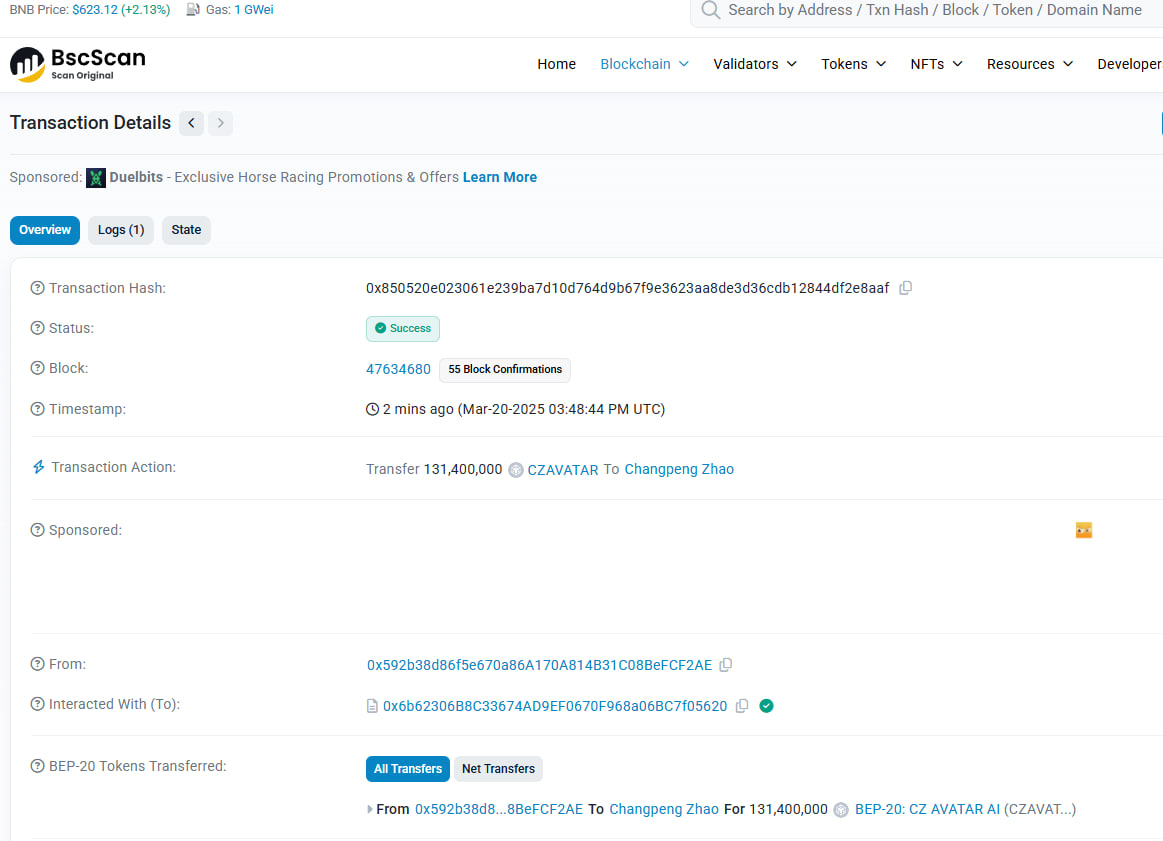The height and width of the screenshot is (841, 1163).
Task: Click the Interacted With help icon
Action: tap(37, 704)
